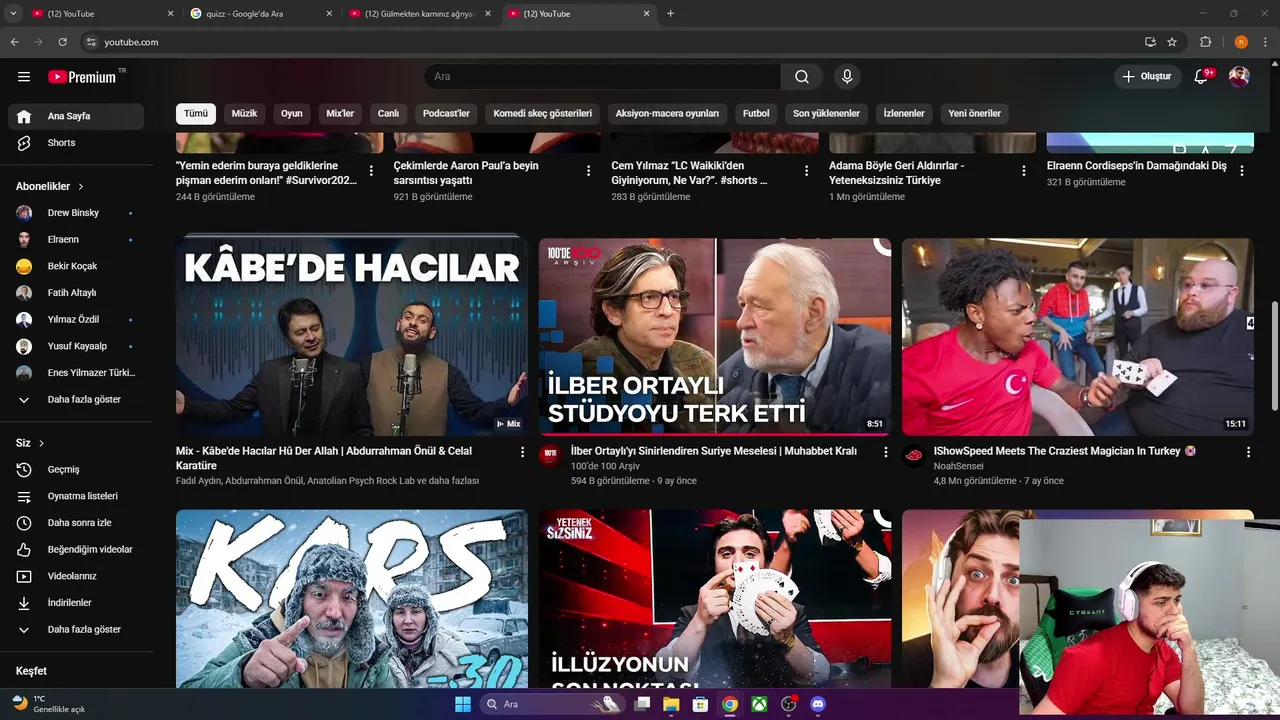Click the YouTube Premium logo
The image size is (1280, 720).
(x=87, y=77)
